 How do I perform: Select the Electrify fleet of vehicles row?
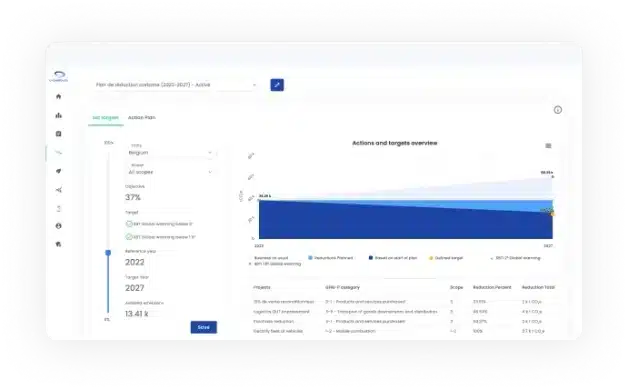404,331
